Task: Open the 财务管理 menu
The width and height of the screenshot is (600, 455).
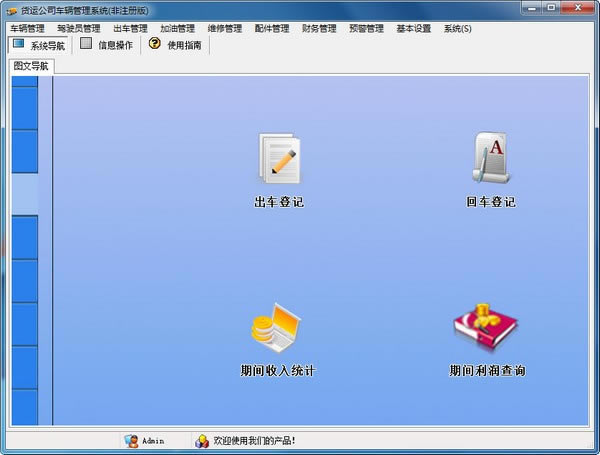Action: (x=319, y=28)
